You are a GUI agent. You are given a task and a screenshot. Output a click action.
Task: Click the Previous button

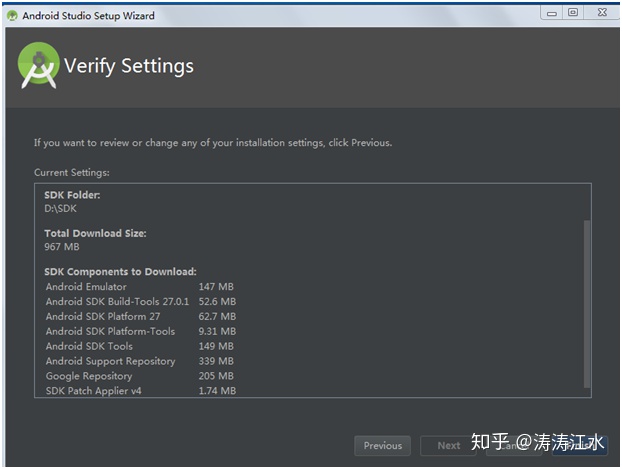coord(382,446)
